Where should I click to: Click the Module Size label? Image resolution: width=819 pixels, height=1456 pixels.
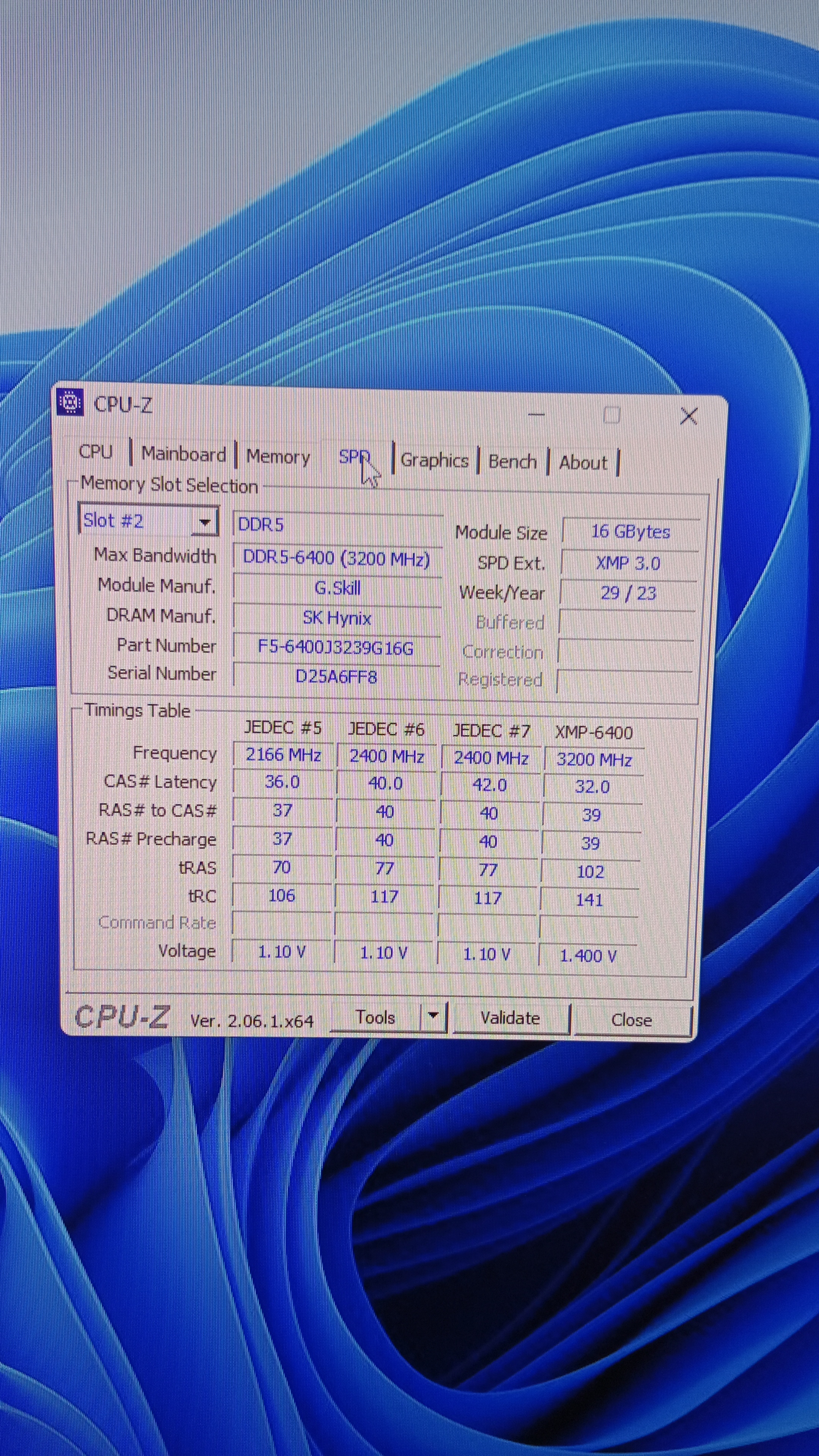point(501,532)
